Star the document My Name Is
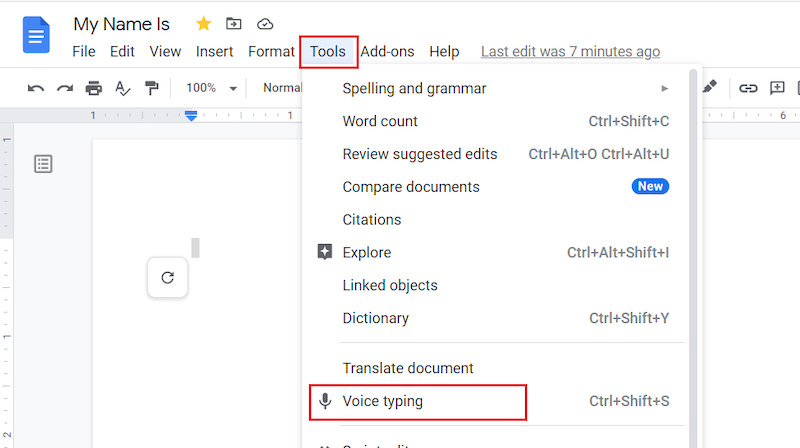Image resolution: width=800 pixels, height=448 pixels. click(204, 24)
